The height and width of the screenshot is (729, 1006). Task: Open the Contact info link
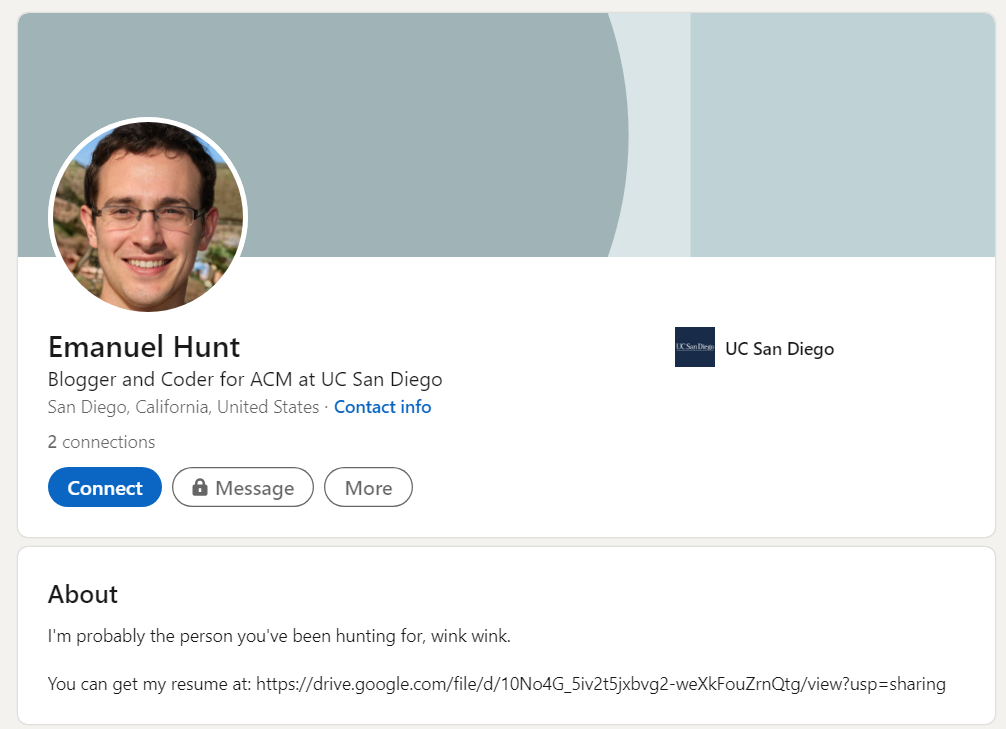[x=382, y=407]
